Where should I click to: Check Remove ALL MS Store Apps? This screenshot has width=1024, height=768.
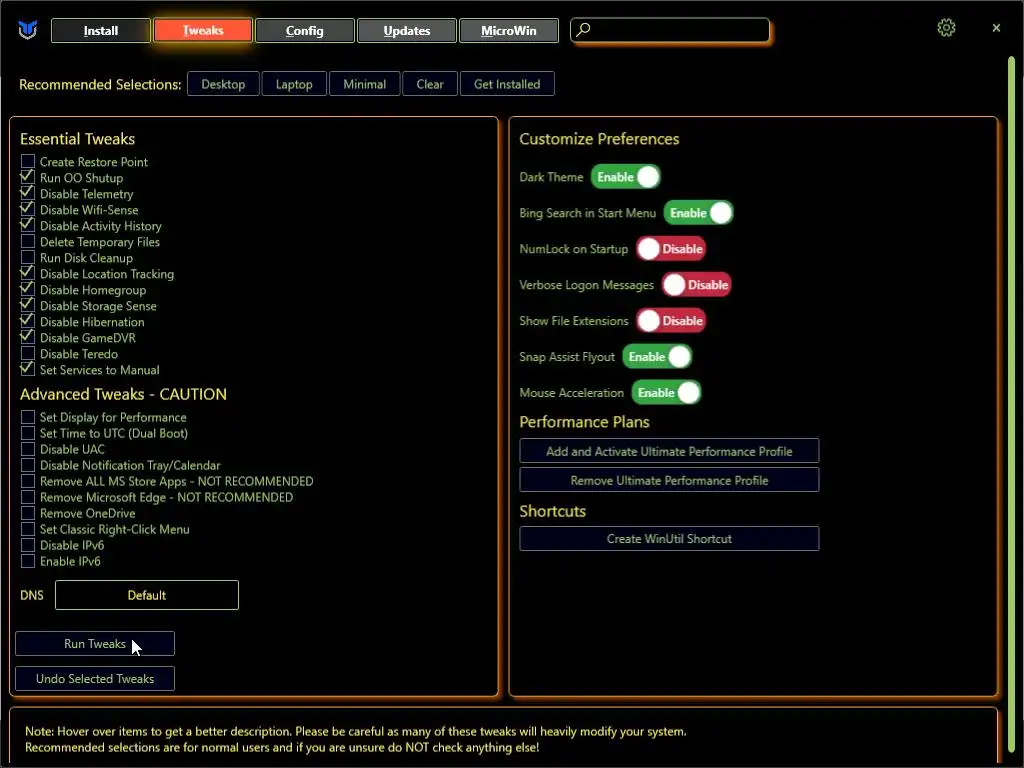pos(27,481)
